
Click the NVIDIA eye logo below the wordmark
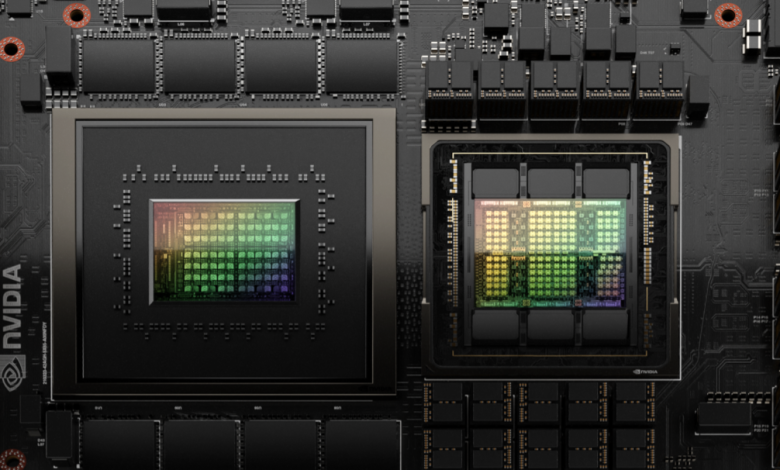pyautogui.click(x=12, y=374)
